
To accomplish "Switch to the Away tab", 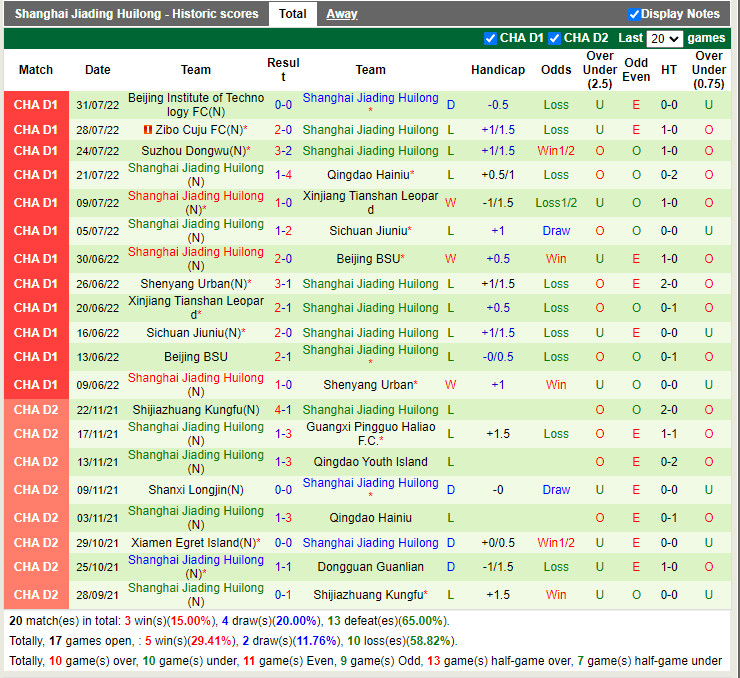I will tap(342, 14).
